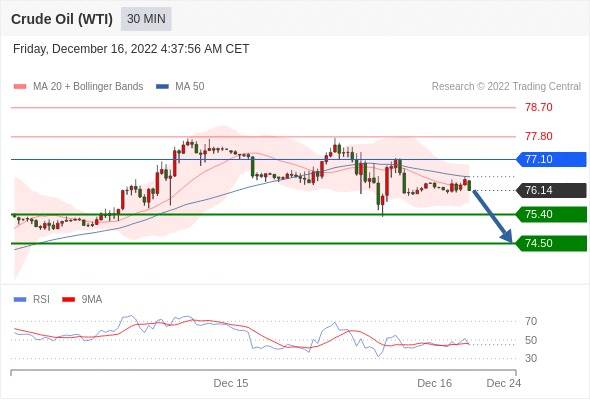This screenshot has height=400, width=590.
Task: Click the Dec 16 date axis label
Action: coord(435,383)
